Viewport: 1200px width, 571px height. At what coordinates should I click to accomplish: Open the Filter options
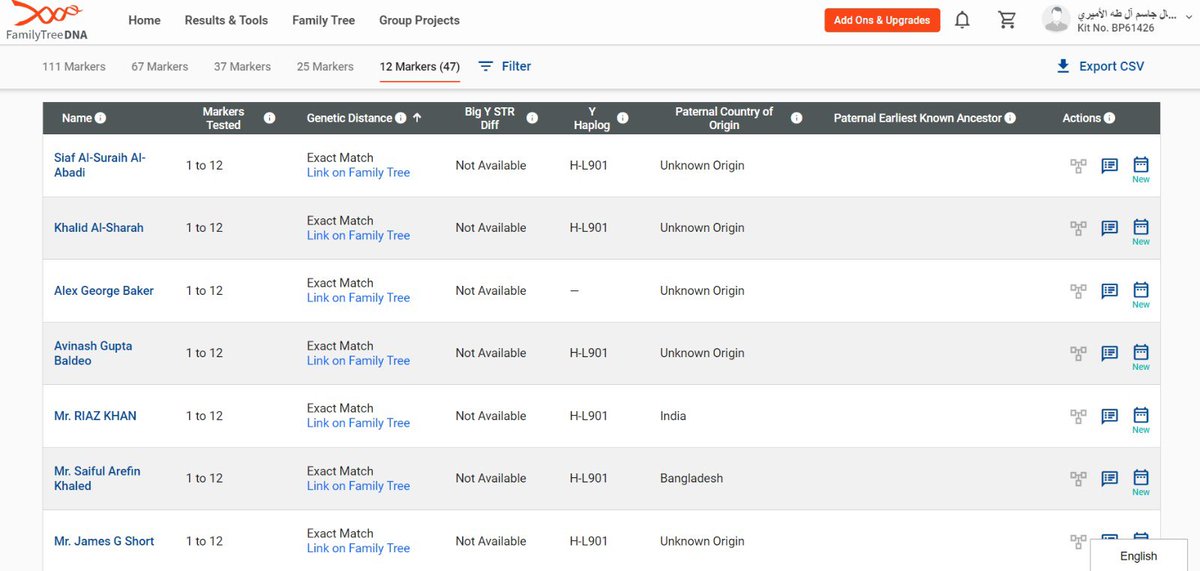505,66
